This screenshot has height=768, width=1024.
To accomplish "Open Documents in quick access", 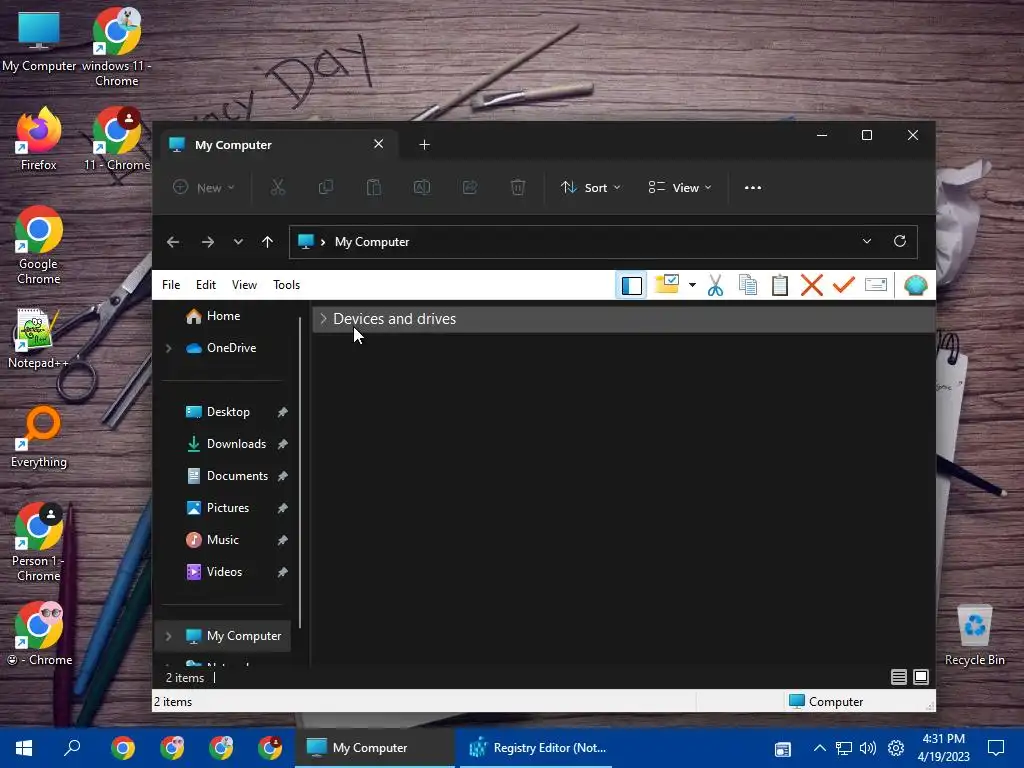I will click(x=236, y=476).
